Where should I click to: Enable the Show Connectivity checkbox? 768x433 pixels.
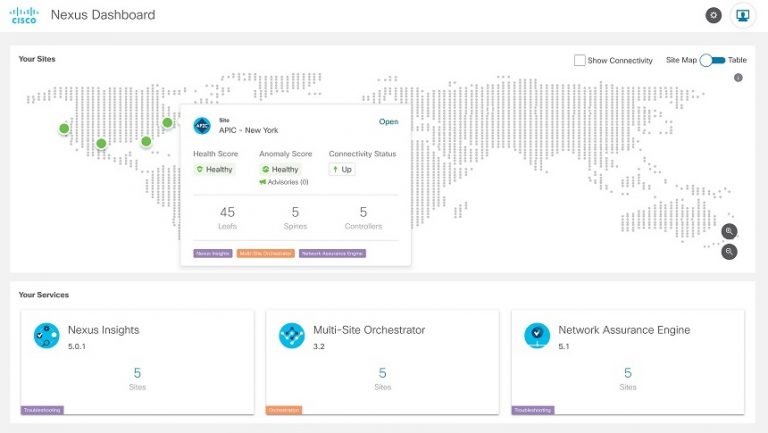(579, 60)
